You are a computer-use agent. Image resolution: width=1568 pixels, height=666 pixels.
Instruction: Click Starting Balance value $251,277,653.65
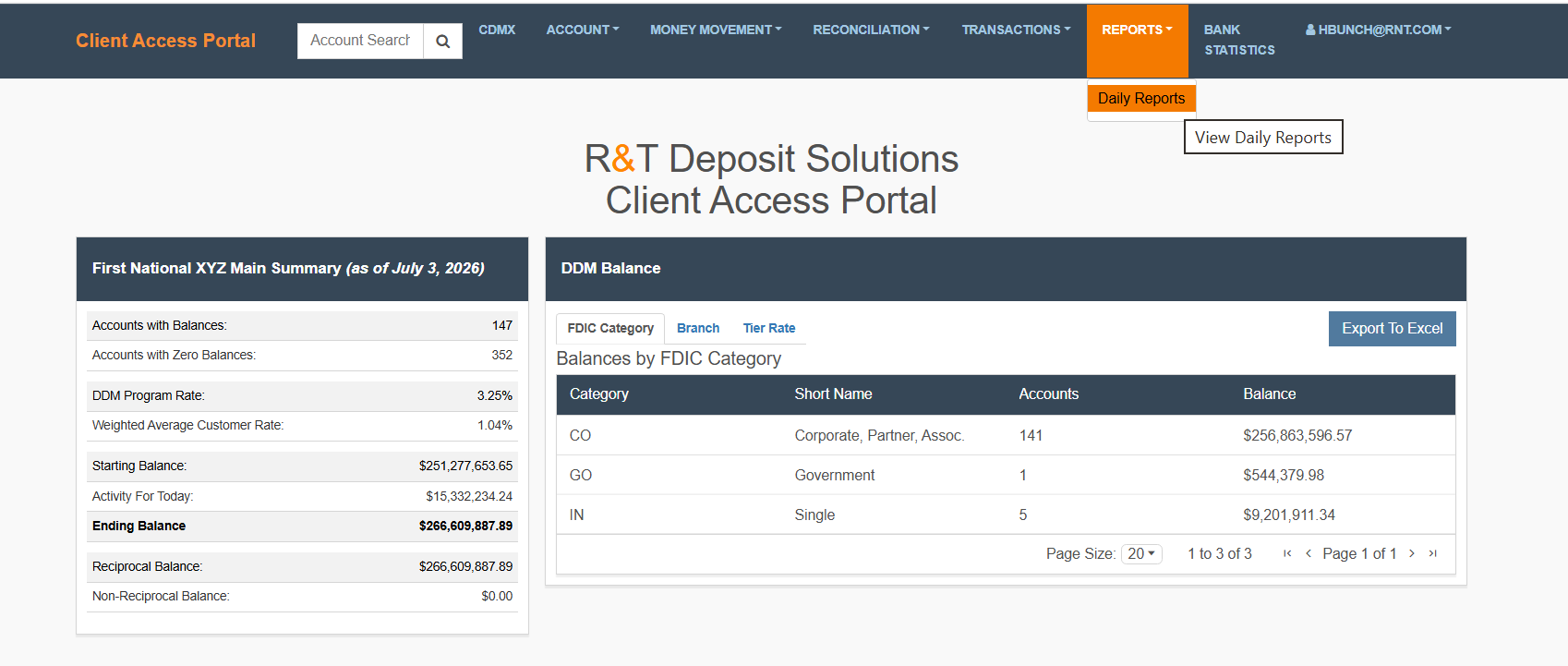[465, 466]
